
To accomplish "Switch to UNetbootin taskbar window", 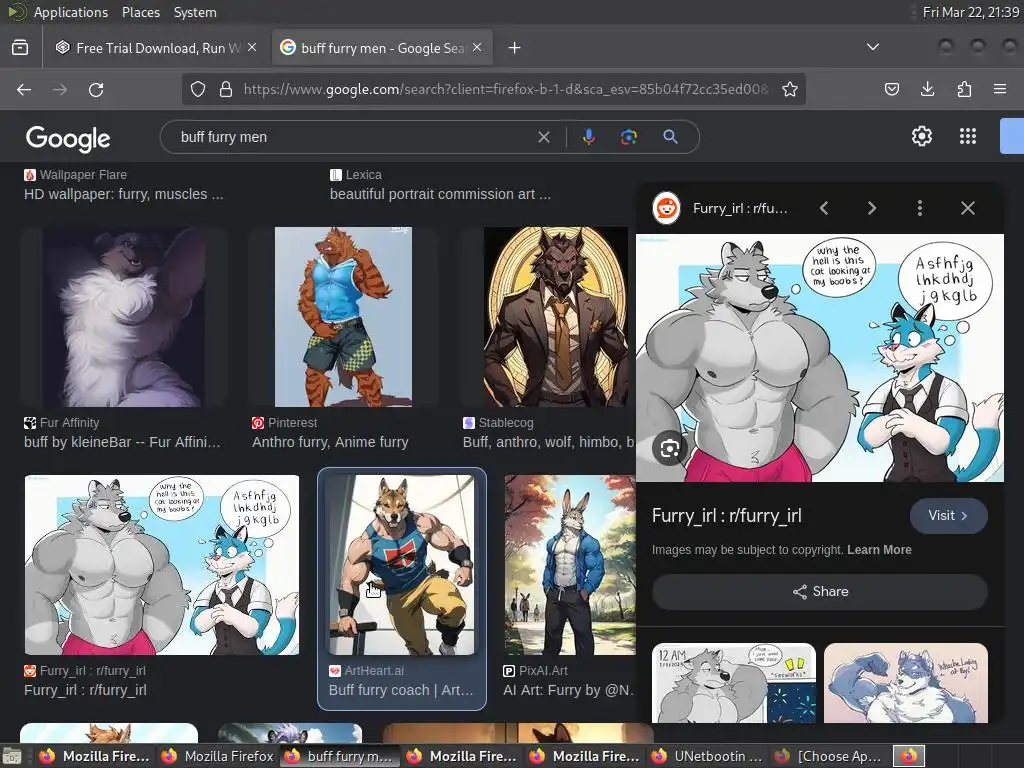I will click(709, 756).
